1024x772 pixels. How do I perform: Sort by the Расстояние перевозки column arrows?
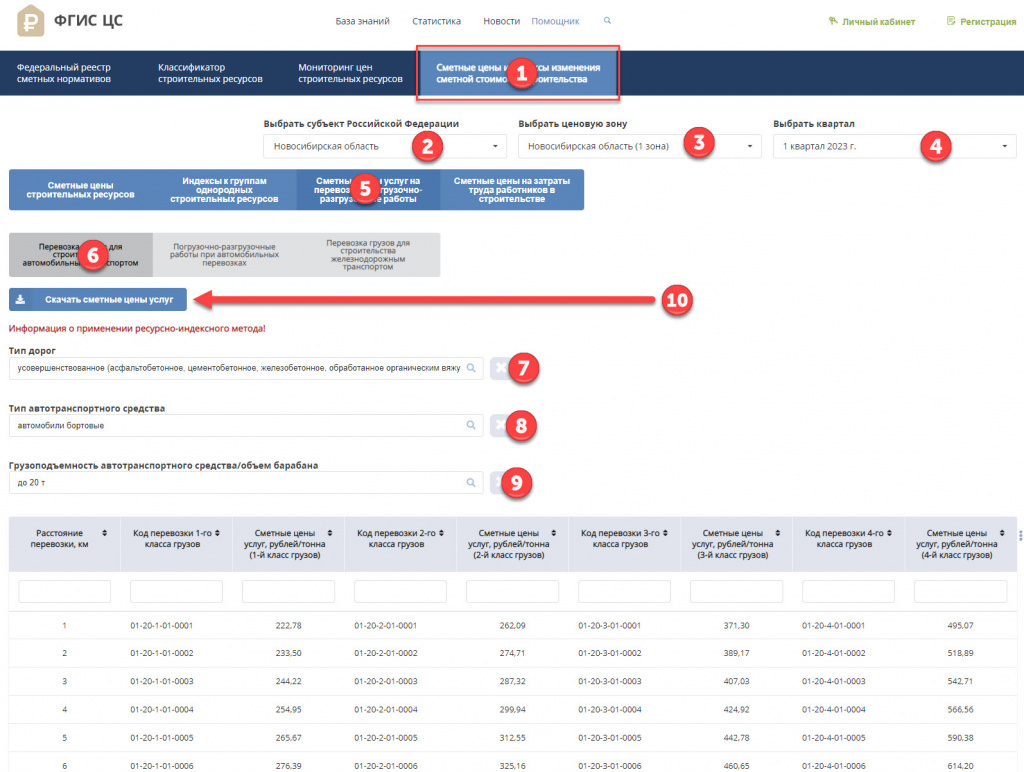104,533
